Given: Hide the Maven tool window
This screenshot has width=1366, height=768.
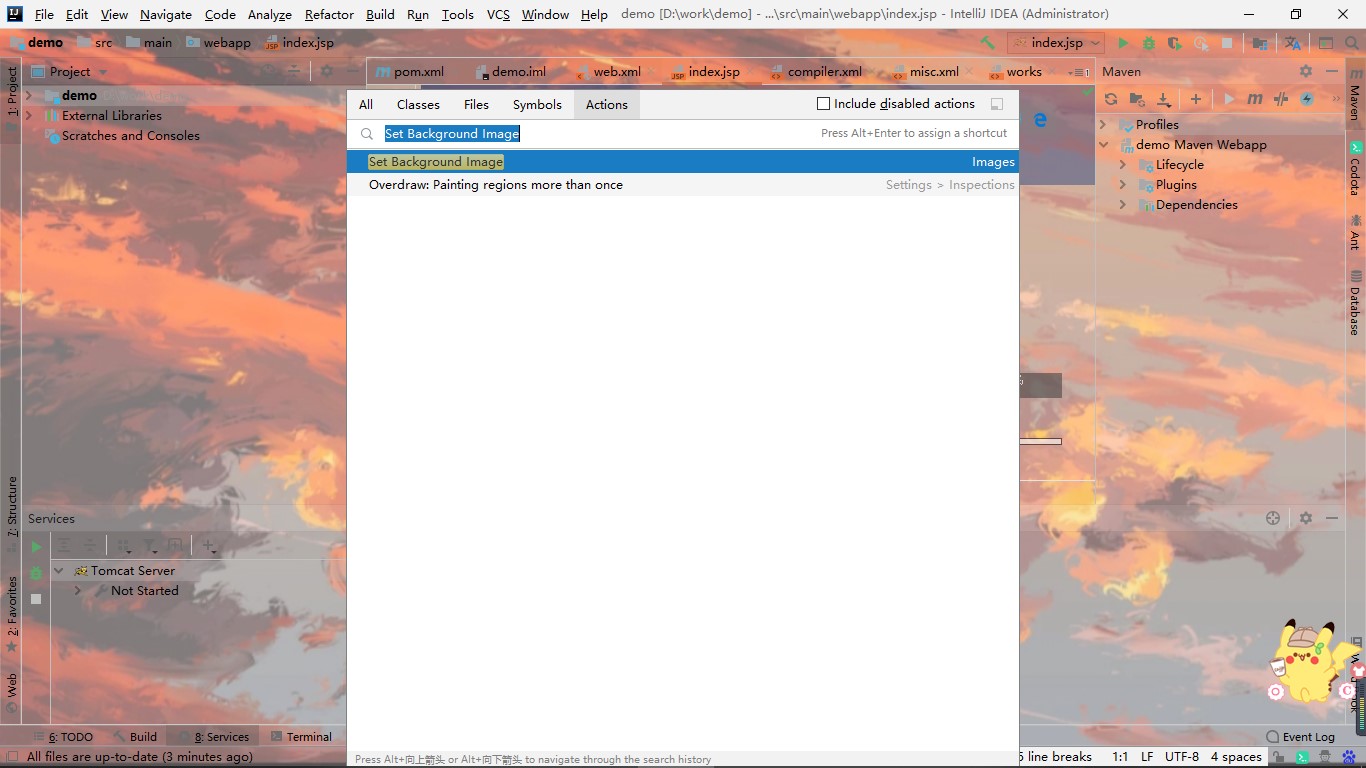Looking at the screenshot, I should click(1332, 71).
